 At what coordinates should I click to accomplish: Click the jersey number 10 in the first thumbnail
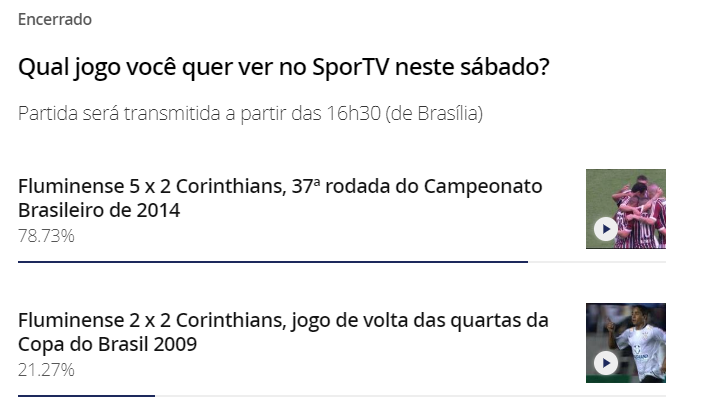click(x=646, y=230)
